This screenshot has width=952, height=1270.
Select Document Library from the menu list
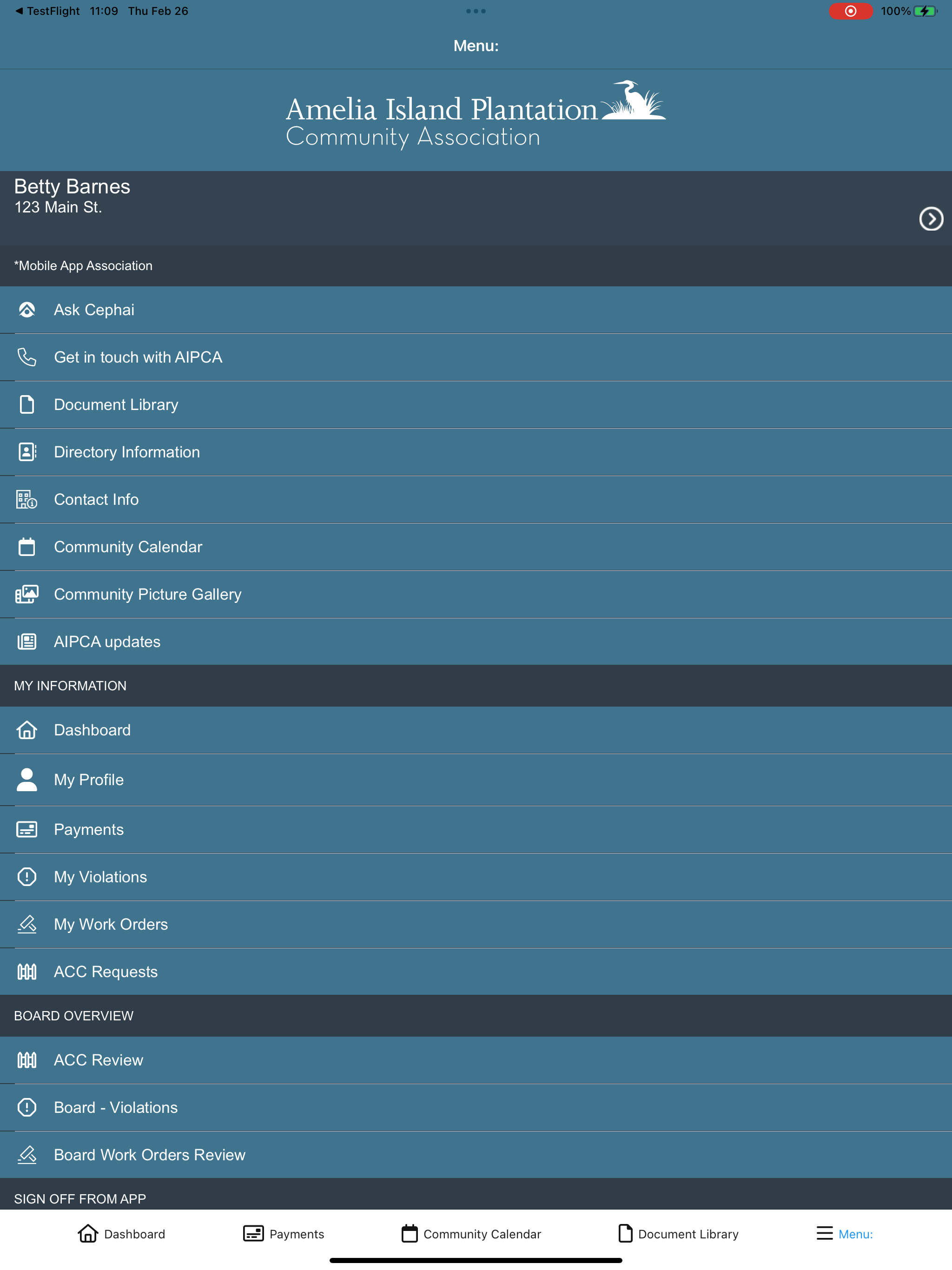pos(476,405)
